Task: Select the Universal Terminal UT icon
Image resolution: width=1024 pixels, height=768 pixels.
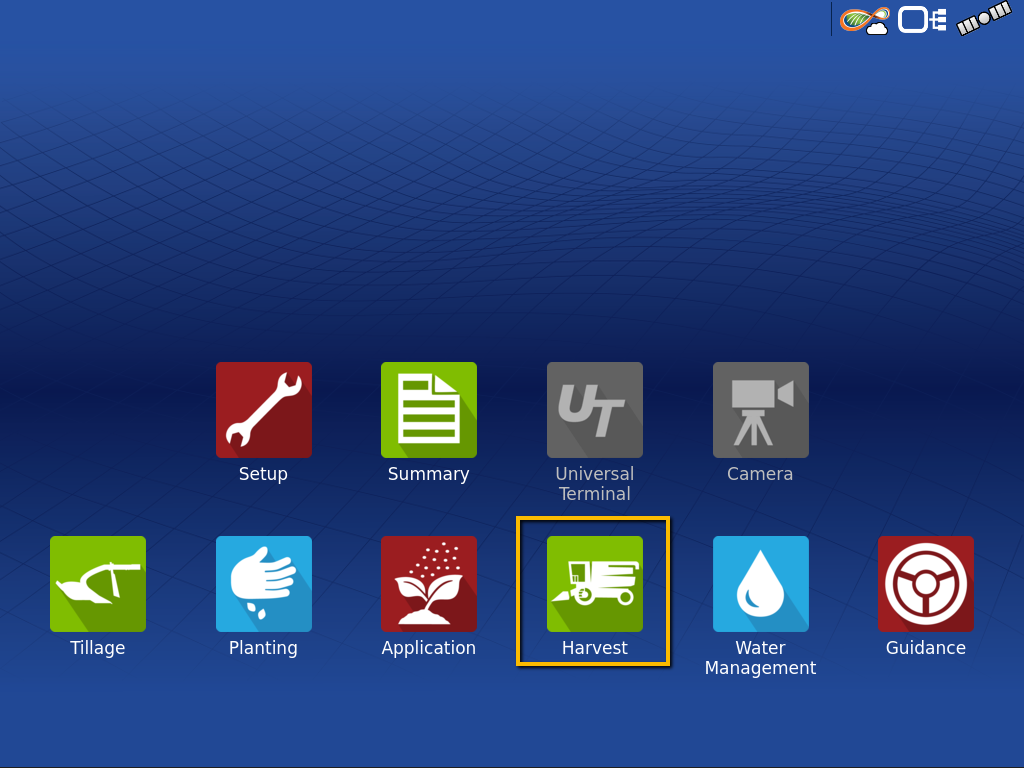Action: coord(595,410)
